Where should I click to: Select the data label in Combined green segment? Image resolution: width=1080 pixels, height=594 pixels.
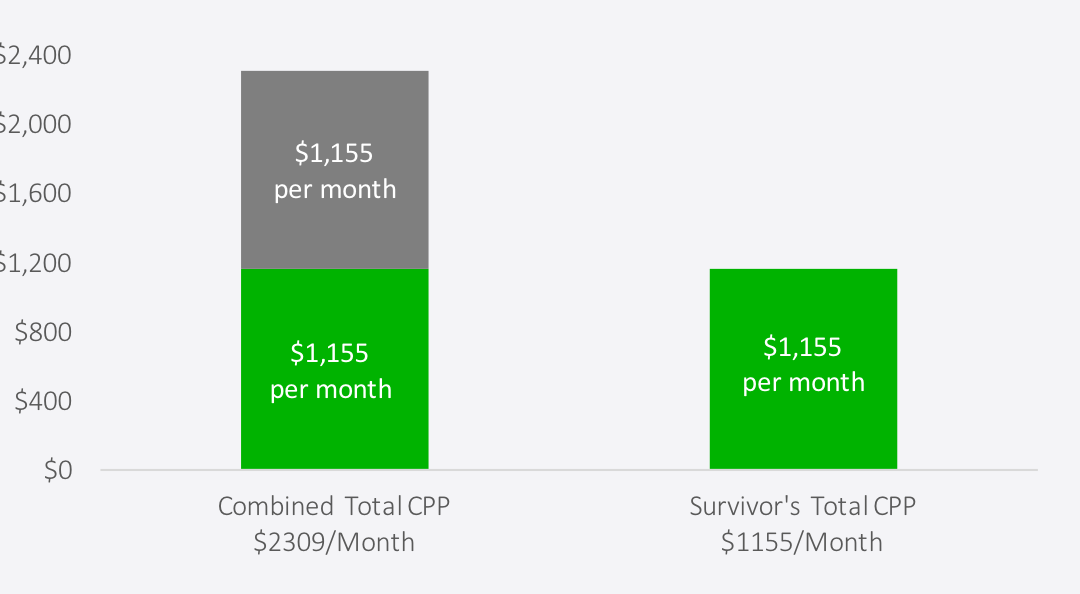point(331,371)
